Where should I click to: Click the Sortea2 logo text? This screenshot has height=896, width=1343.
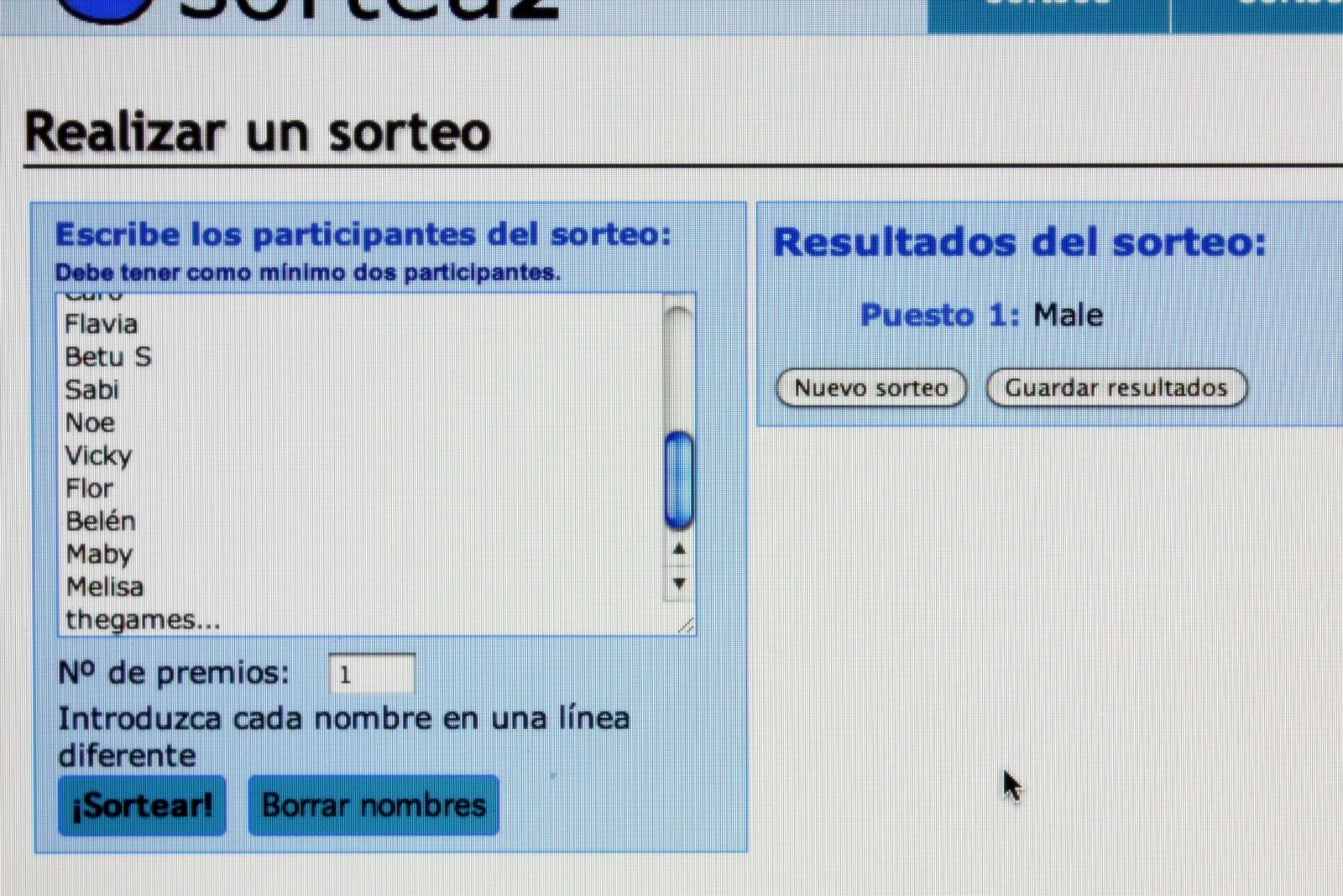[x=369, y=8]
